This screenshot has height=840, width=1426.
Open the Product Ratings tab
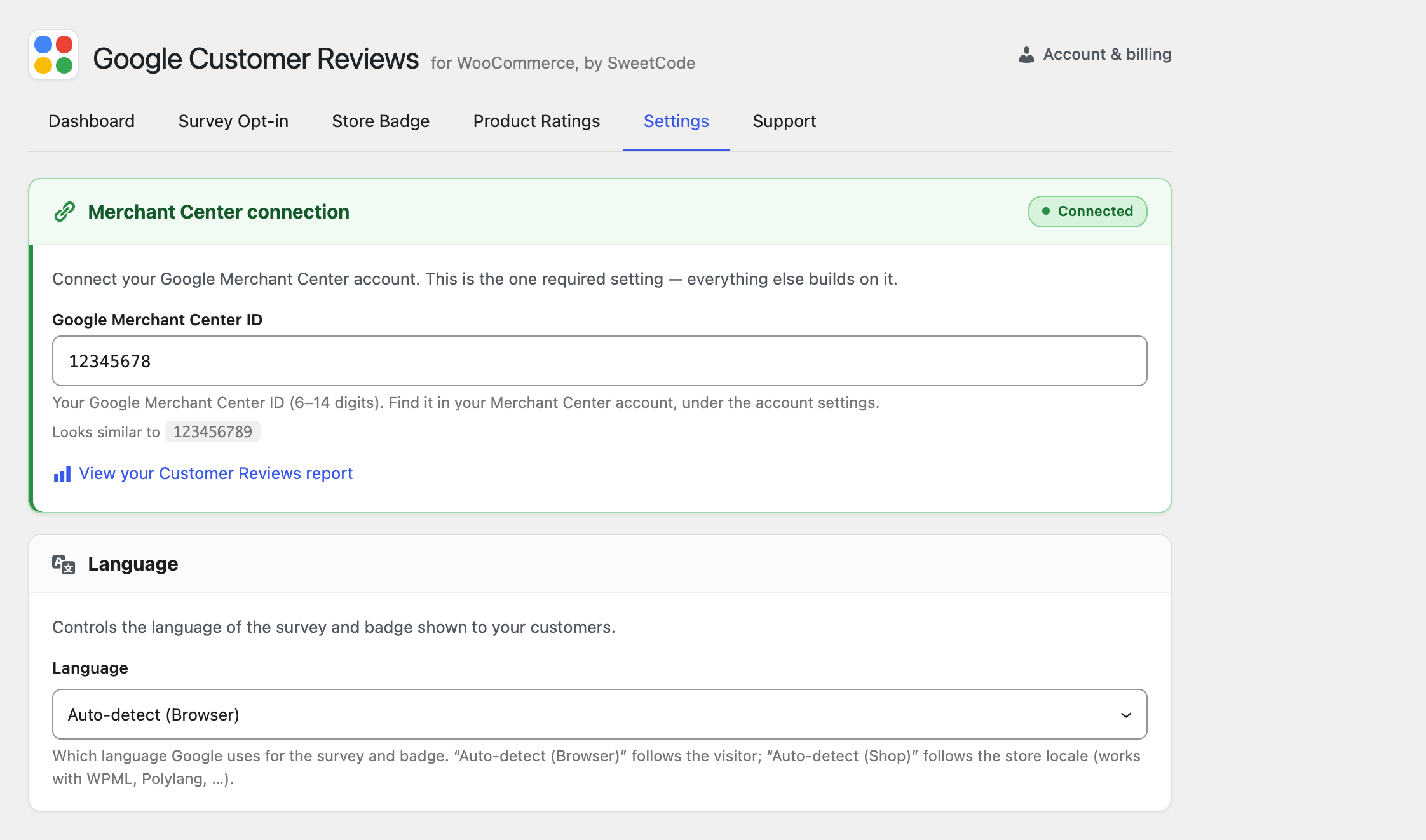tap(536, 121)
